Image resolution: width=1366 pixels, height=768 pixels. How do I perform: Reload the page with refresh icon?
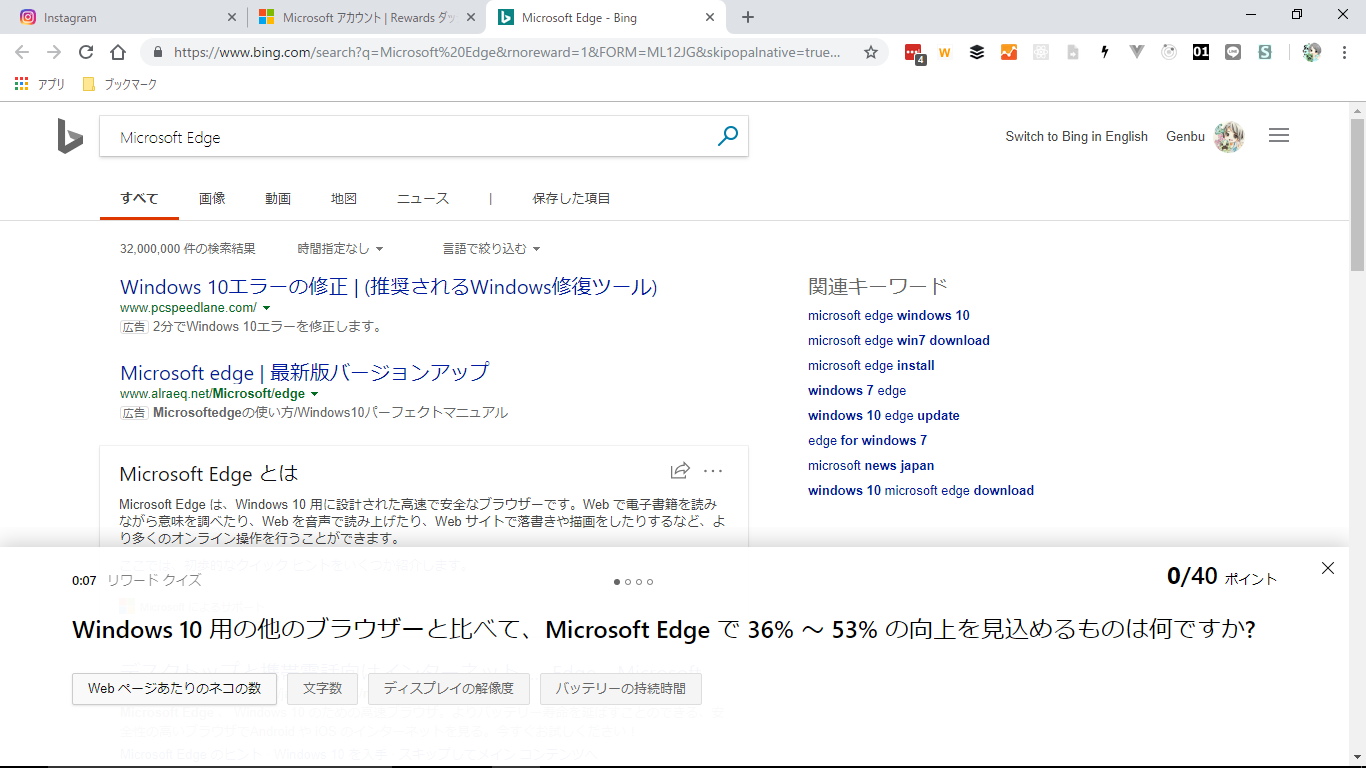pos(86,52)
